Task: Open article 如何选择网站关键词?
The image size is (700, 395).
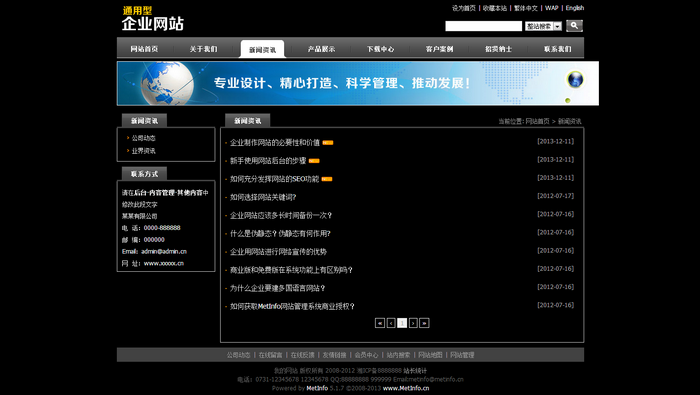Action: tap(262, 197)
